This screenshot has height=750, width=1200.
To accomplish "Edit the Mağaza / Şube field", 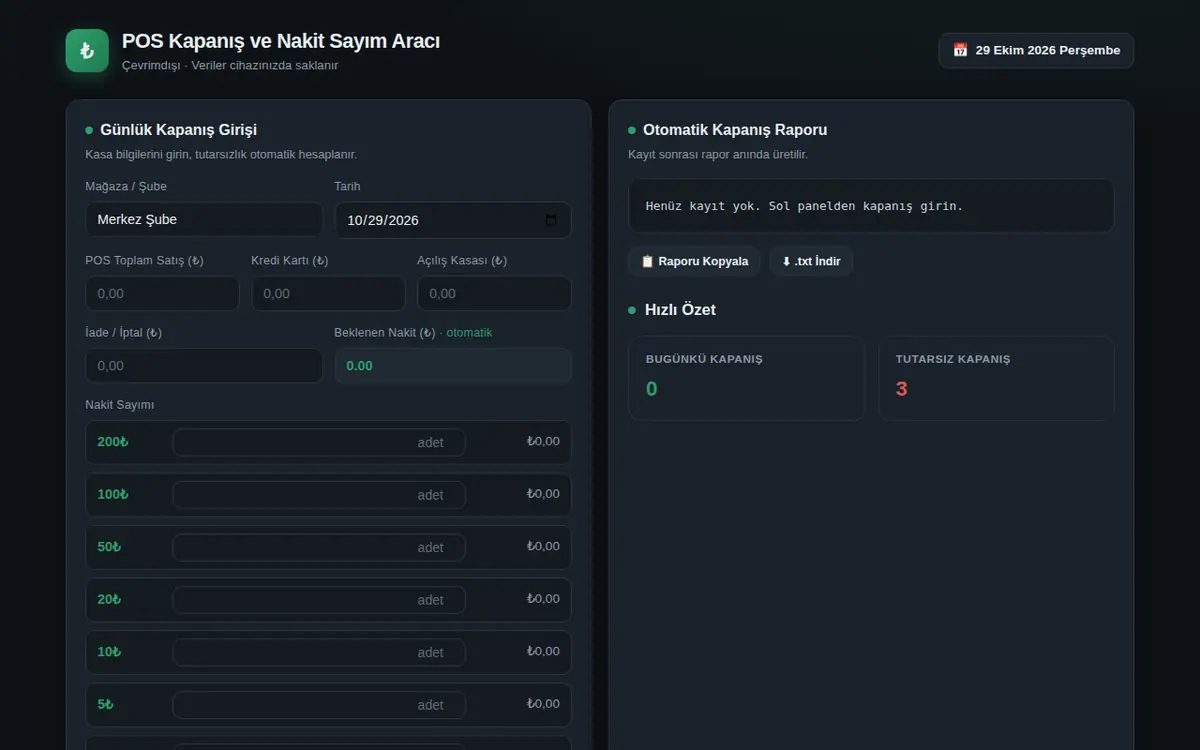I will pos(204,220).
